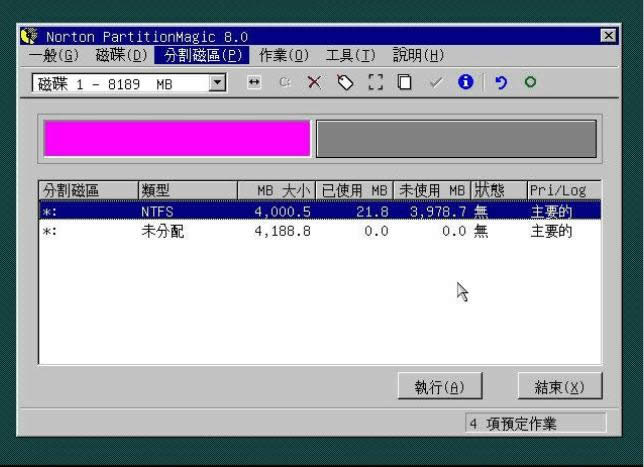This screenshot has width=644, height=467.
Task: Click the green circle apply icon
Action: (530, 84)
